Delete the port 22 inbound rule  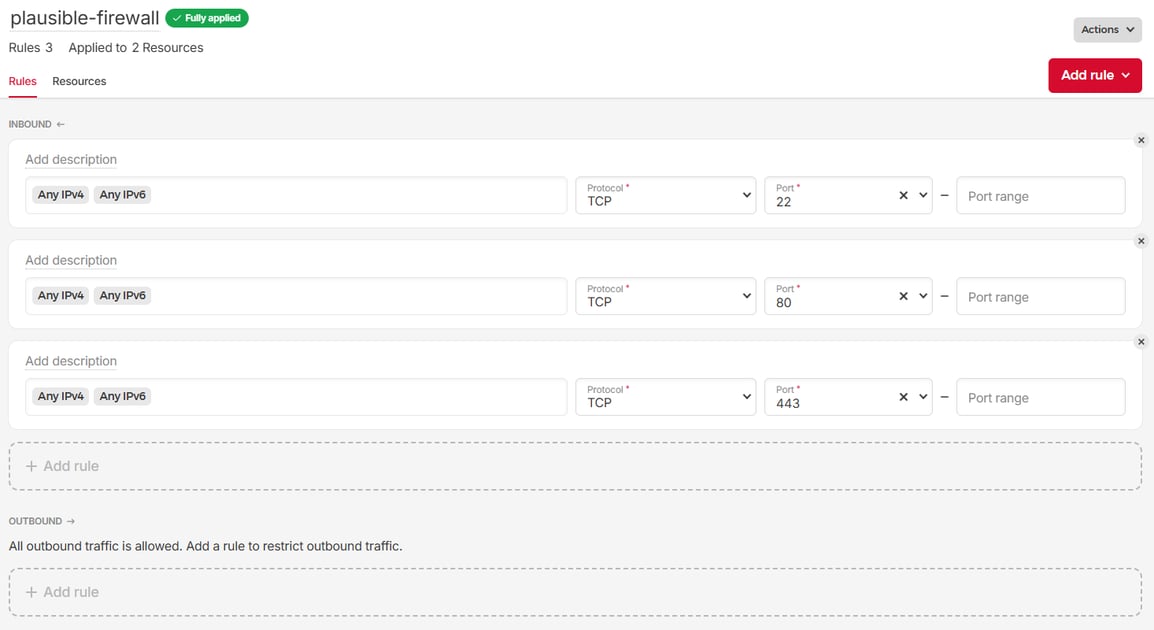click(x=1141, y=140)
